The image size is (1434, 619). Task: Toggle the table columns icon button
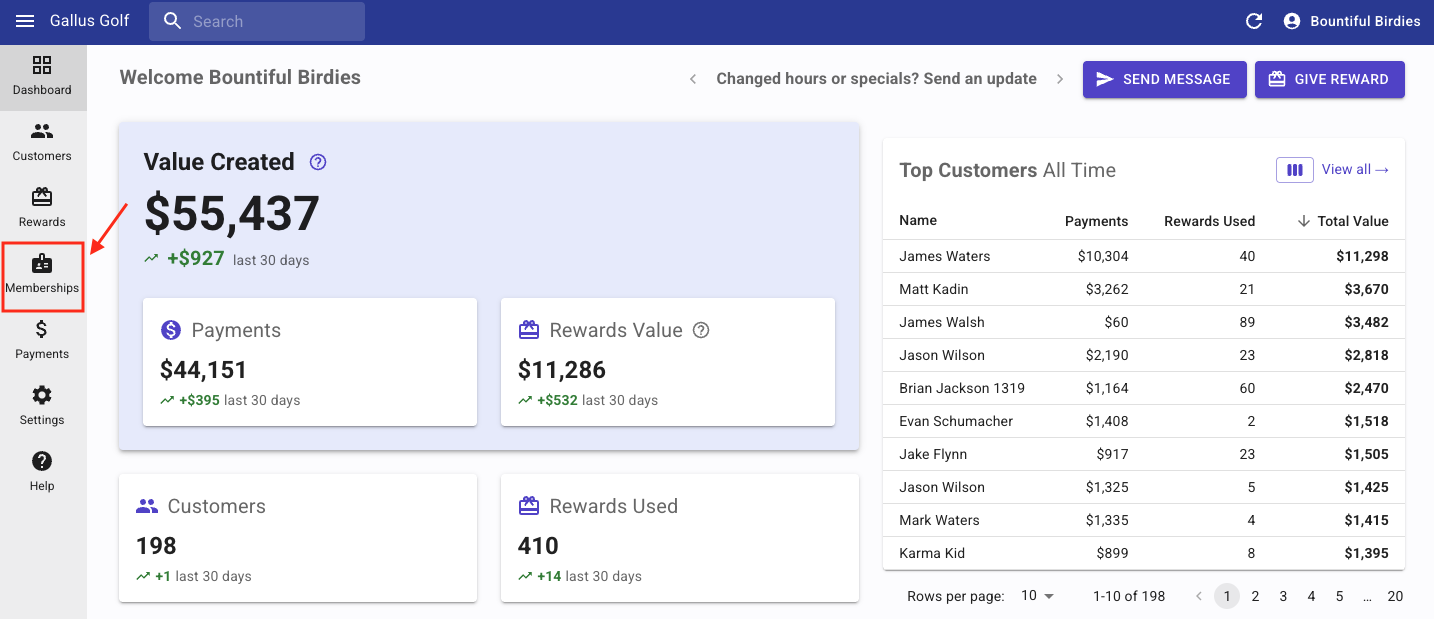pyautogui.click(x=1294, y=170)
